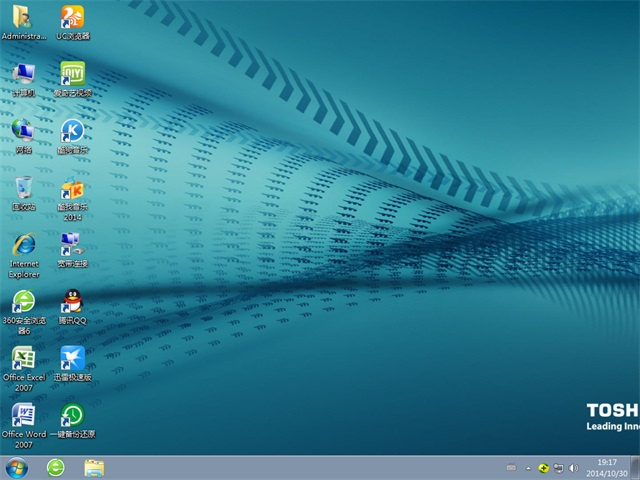This screenshot has width=640, height=480.
Task: Click the Windows Start button
Action: tap(17, 467)
